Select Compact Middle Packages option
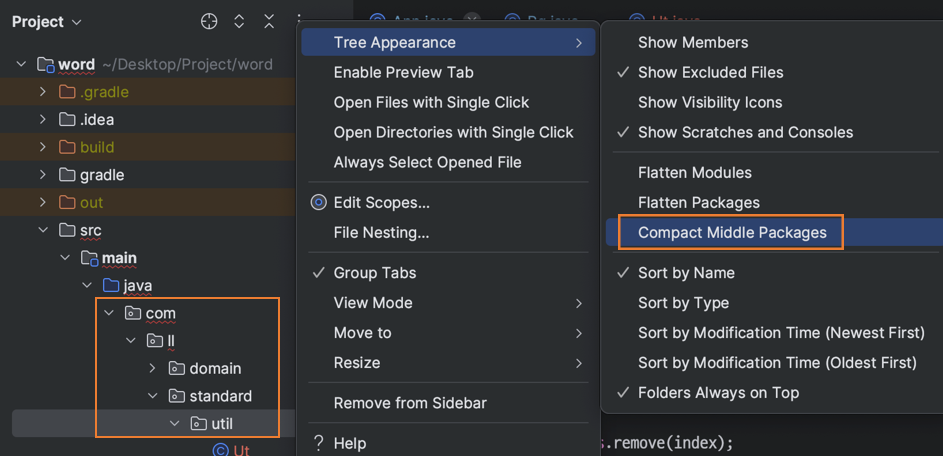 (x=732, y=233)
